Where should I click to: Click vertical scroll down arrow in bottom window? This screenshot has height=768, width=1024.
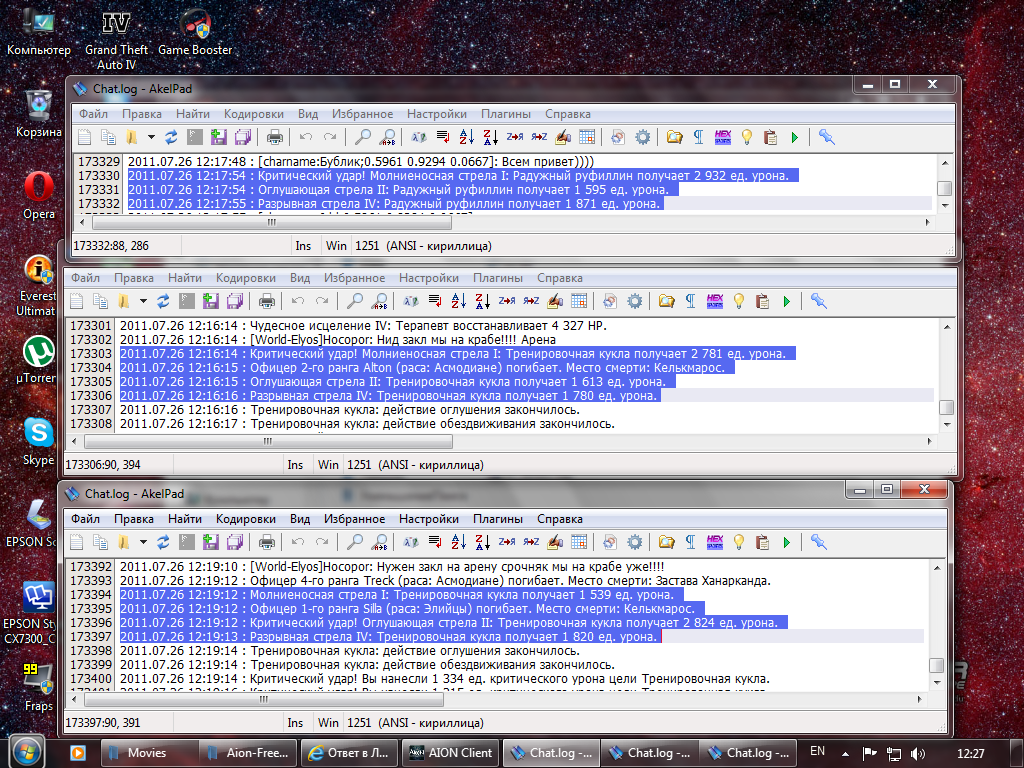tap(937, 682)
